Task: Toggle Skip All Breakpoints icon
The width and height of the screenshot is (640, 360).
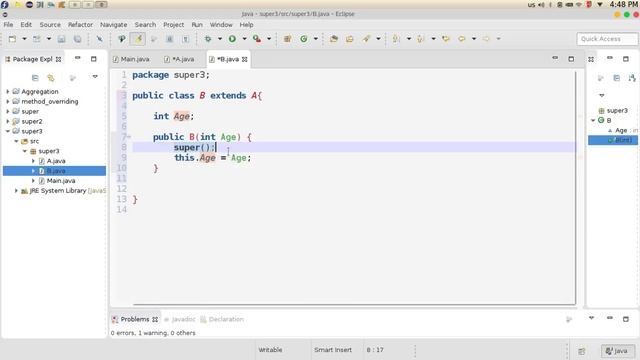Action: (100, 39)
